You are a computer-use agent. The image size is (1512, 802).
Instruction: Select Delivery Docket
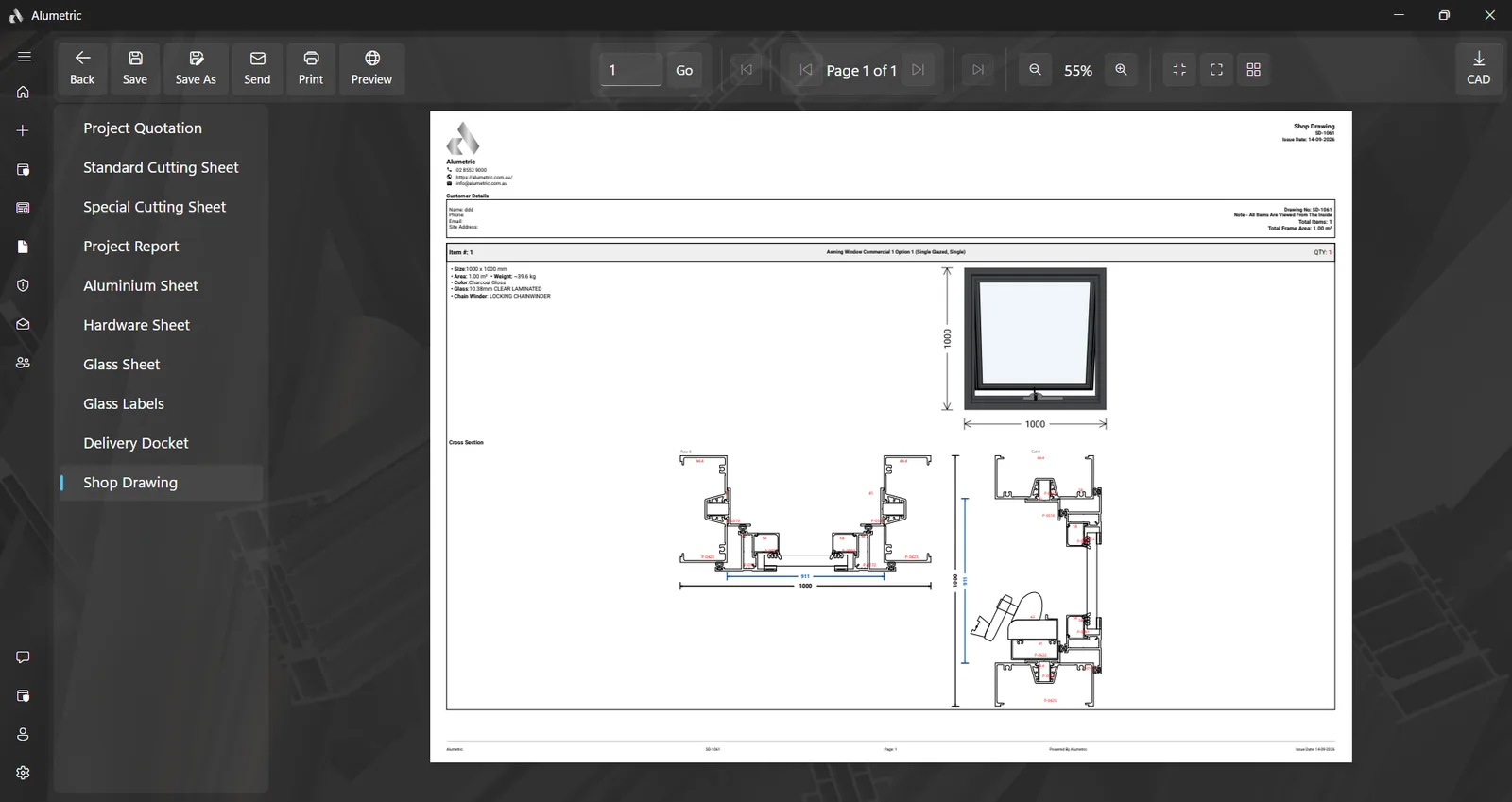tap(162, 443)
